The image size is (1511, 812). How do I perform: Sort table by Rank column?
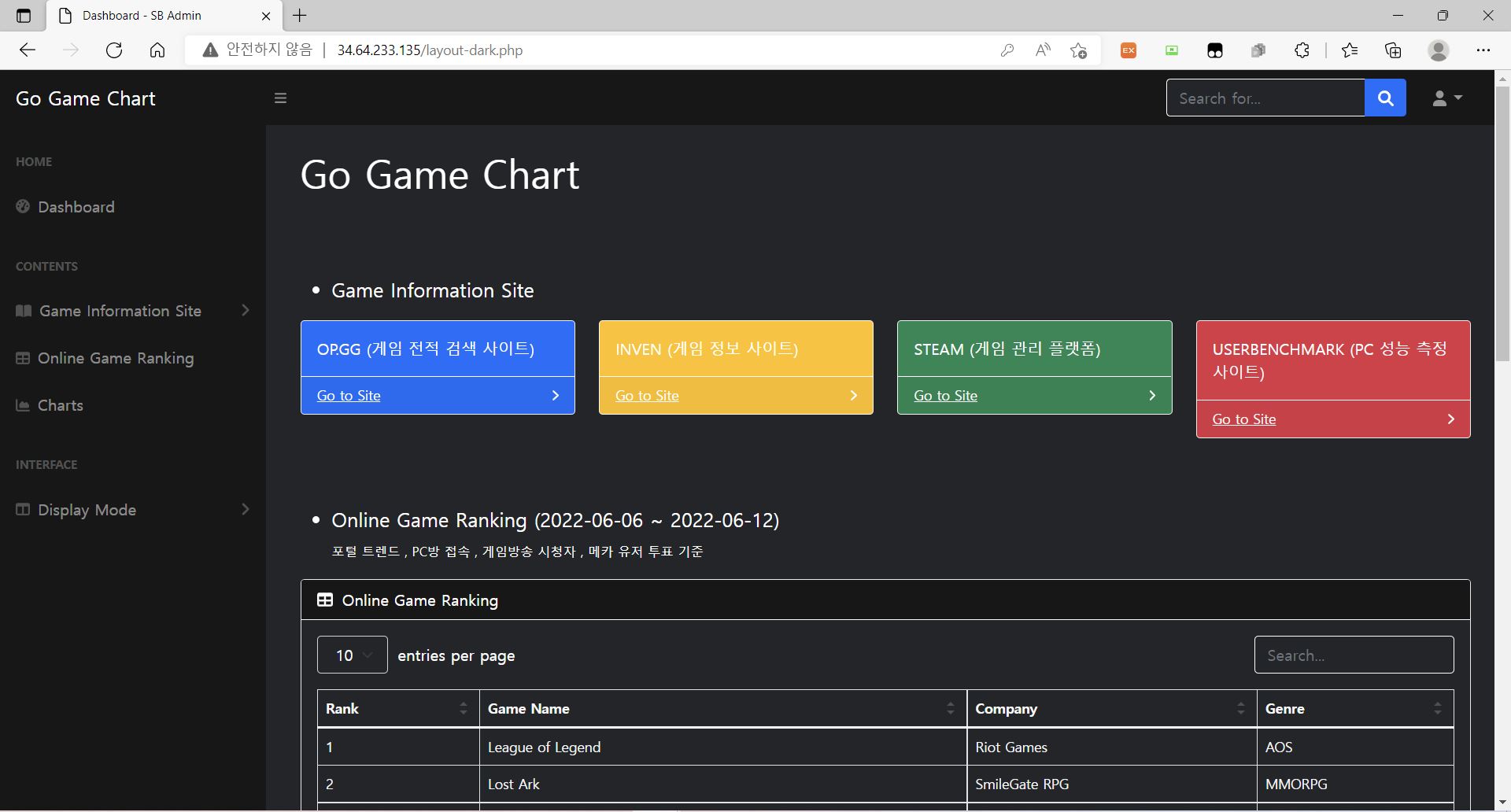pos(398,708)
